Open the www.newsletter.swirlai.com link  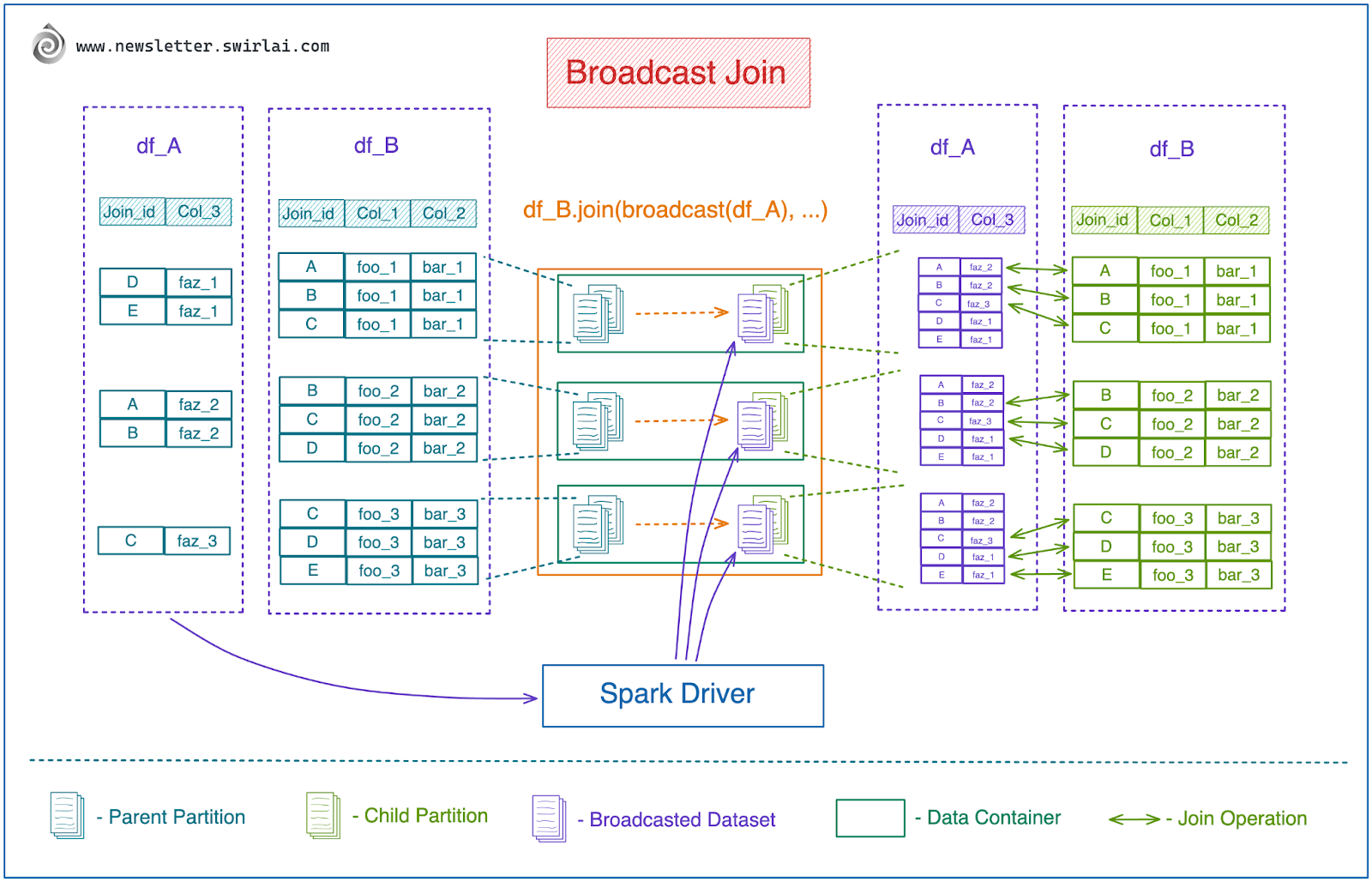point(202,45)
